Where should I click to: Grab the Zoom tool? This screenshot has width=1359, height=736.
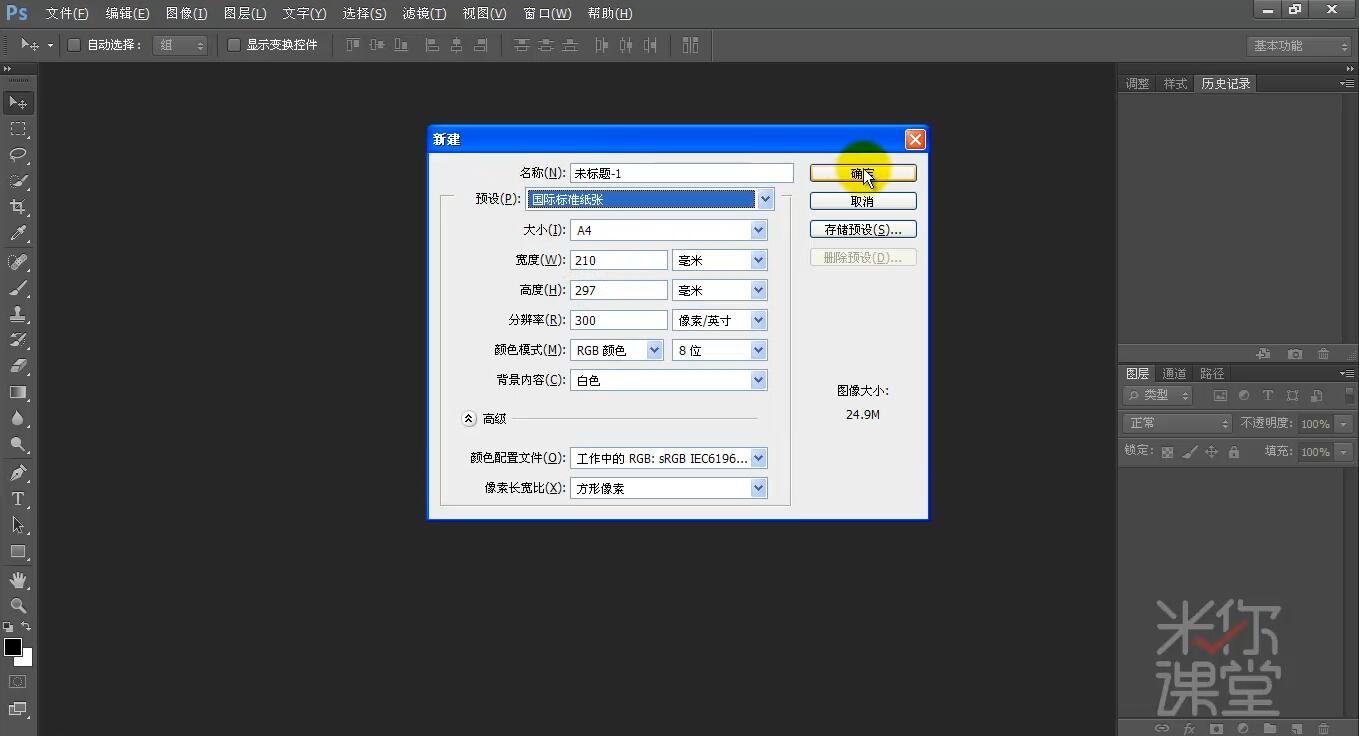pos(18,606)
